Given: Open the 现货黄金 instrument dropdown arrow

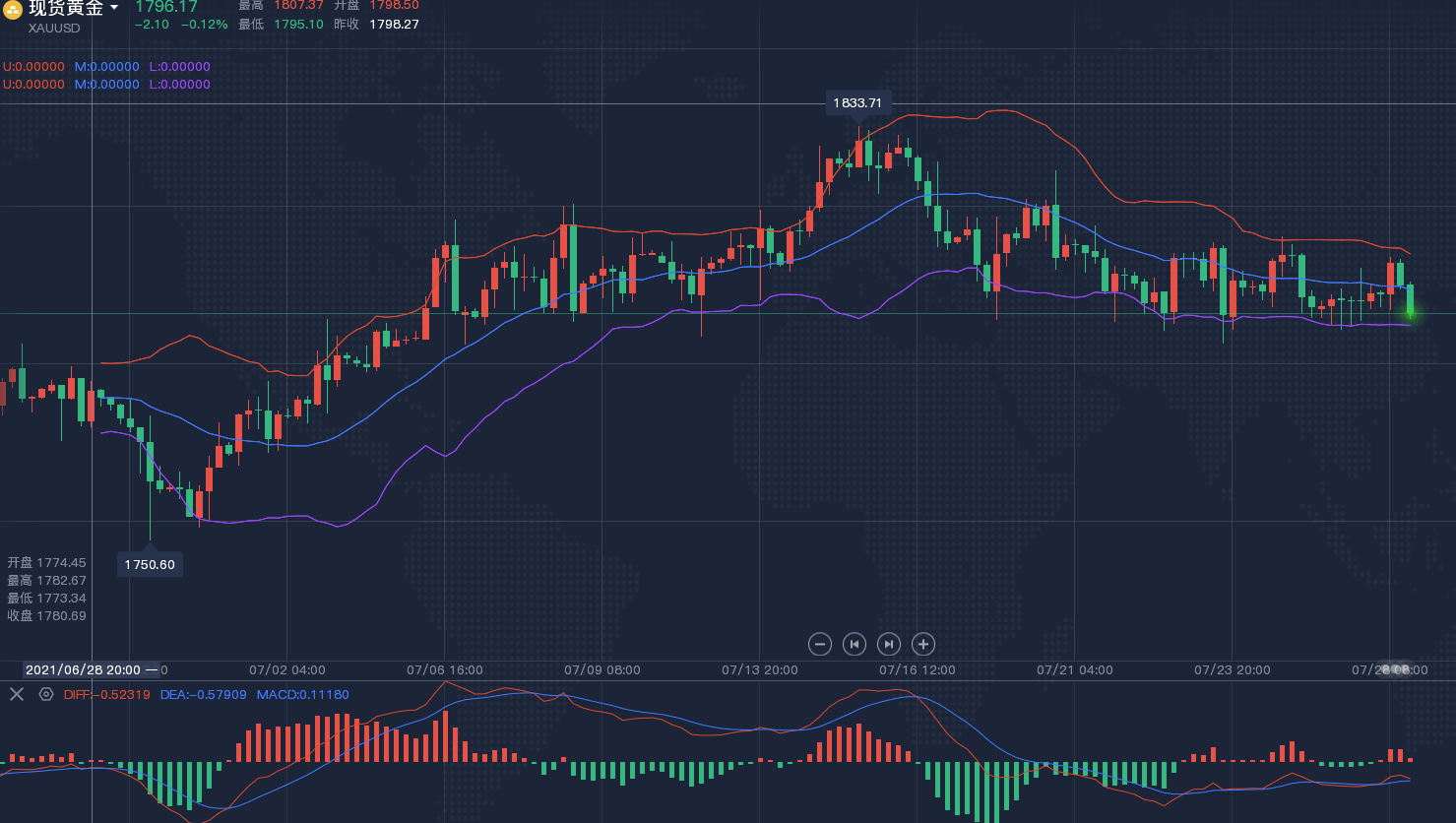Looking at the screenshot, I should [114, 8].
